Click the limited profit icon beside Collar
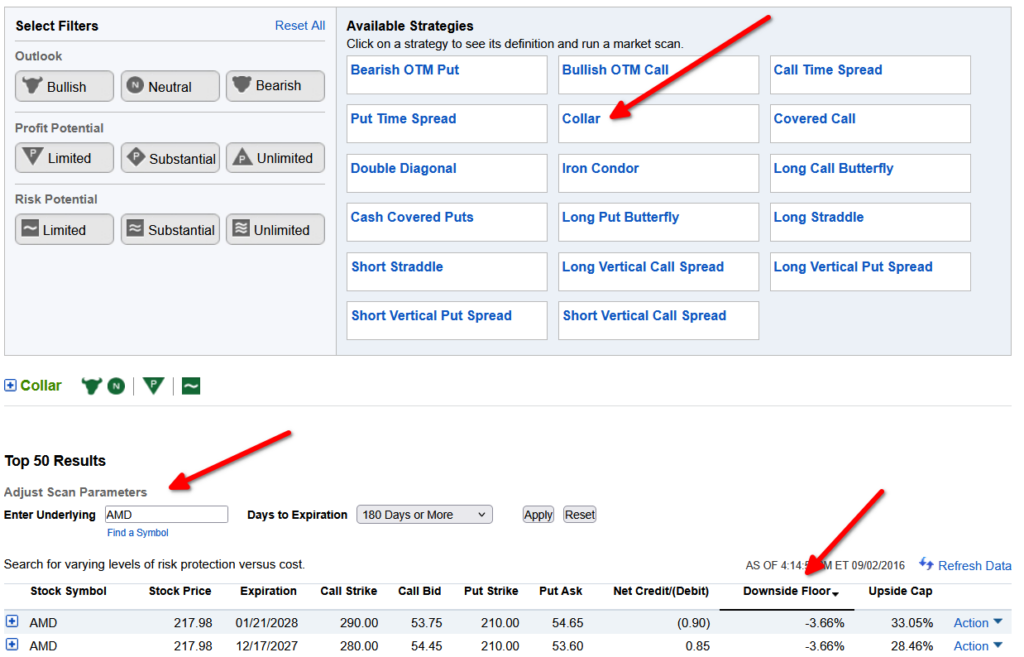The height and width of the screenshot is (657, 1024). coord(152,386)
